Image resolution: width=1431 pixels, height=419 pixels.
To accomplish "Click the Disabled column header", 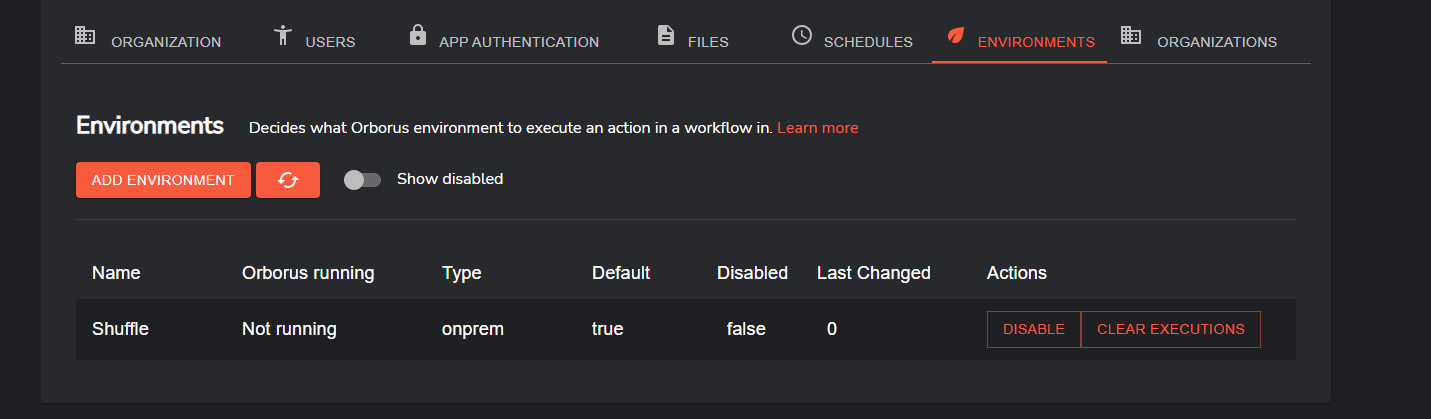I will point(752,273).
